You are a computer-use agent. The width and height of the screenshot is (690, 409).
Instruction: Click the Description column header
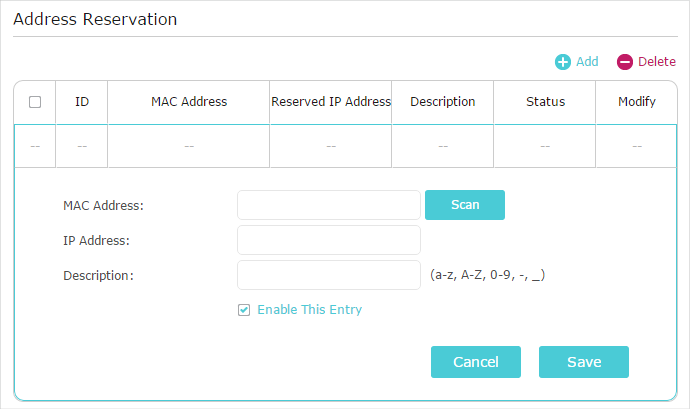click(443, 102)
